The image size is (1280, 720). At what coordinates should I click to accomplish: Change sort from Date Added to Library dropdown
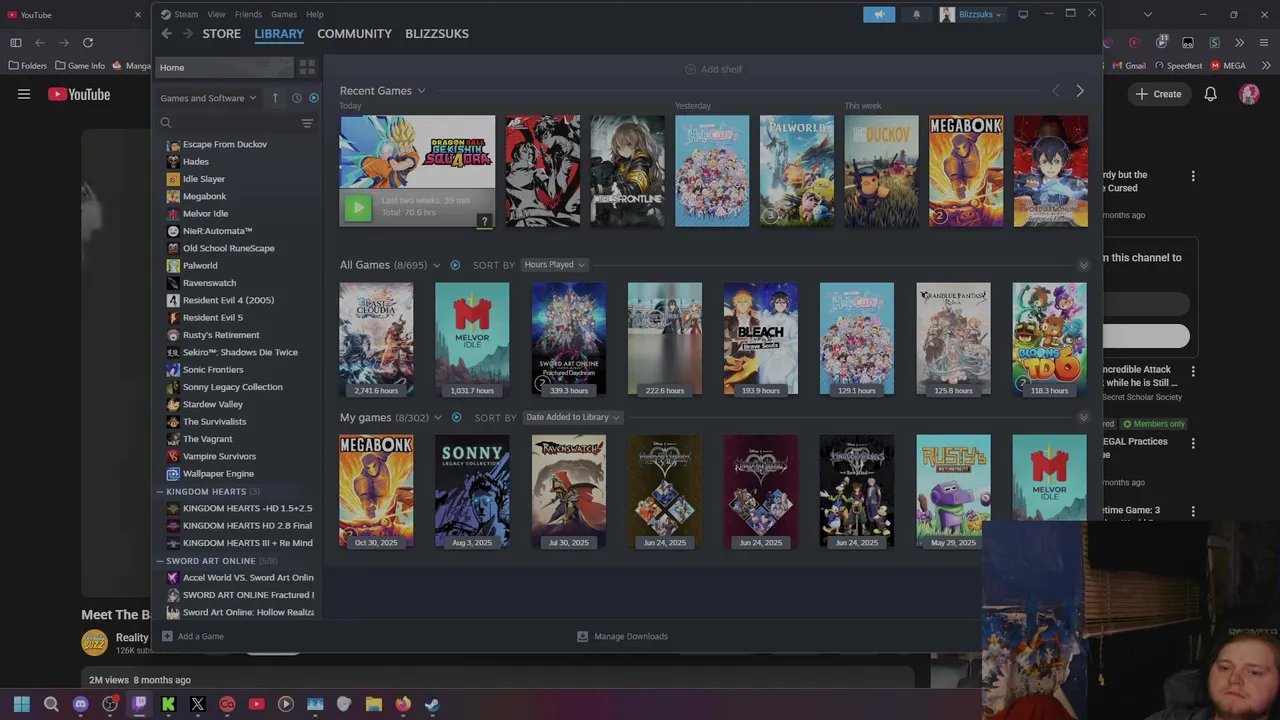pos(573,417)
